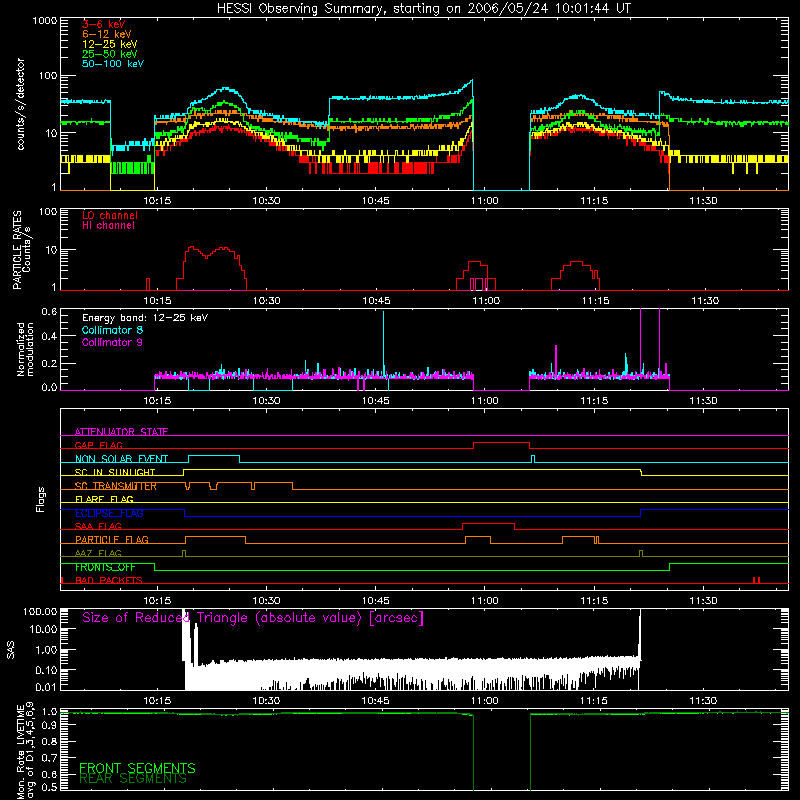Click the 'Energy band: 12-25 keV' label

145,318
